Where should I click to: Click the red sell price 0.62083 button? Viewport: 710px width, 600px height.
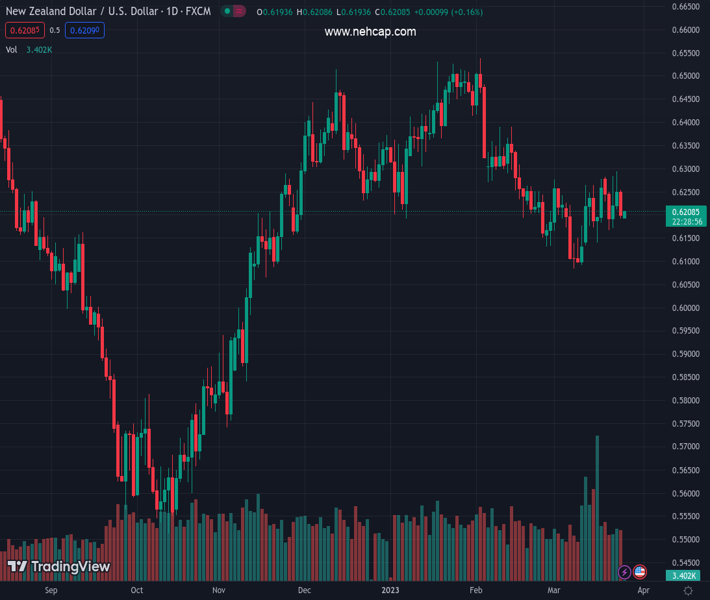pyautogui.click(x=25, y=30)
